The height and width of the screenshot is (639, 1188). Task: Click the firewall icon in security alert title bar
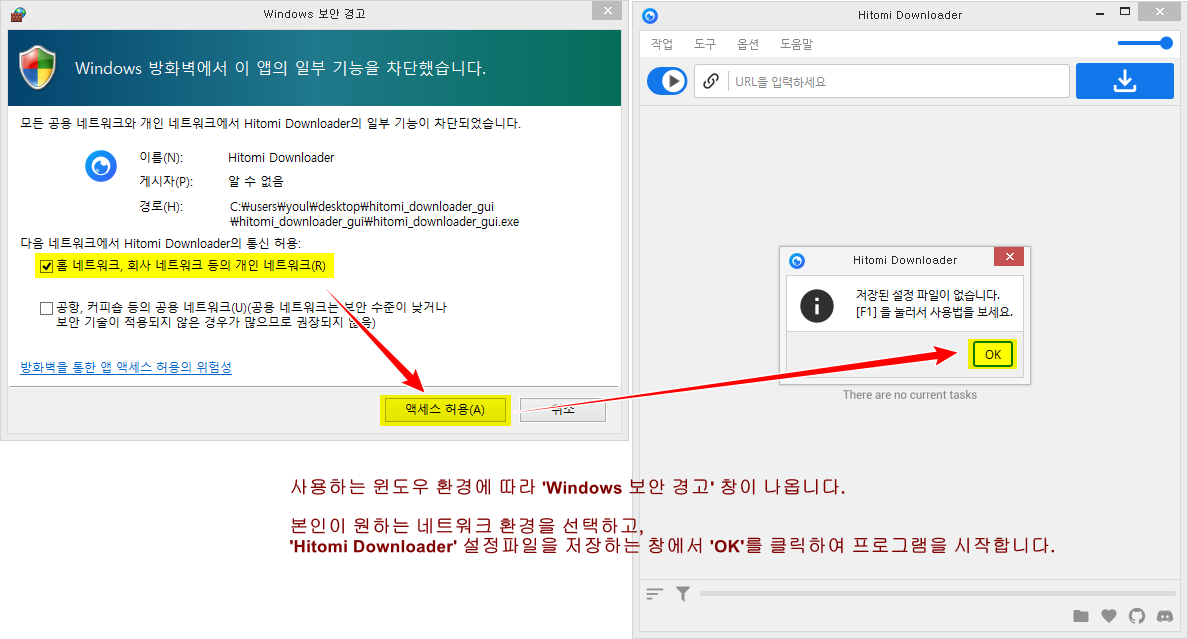point(17,14)
